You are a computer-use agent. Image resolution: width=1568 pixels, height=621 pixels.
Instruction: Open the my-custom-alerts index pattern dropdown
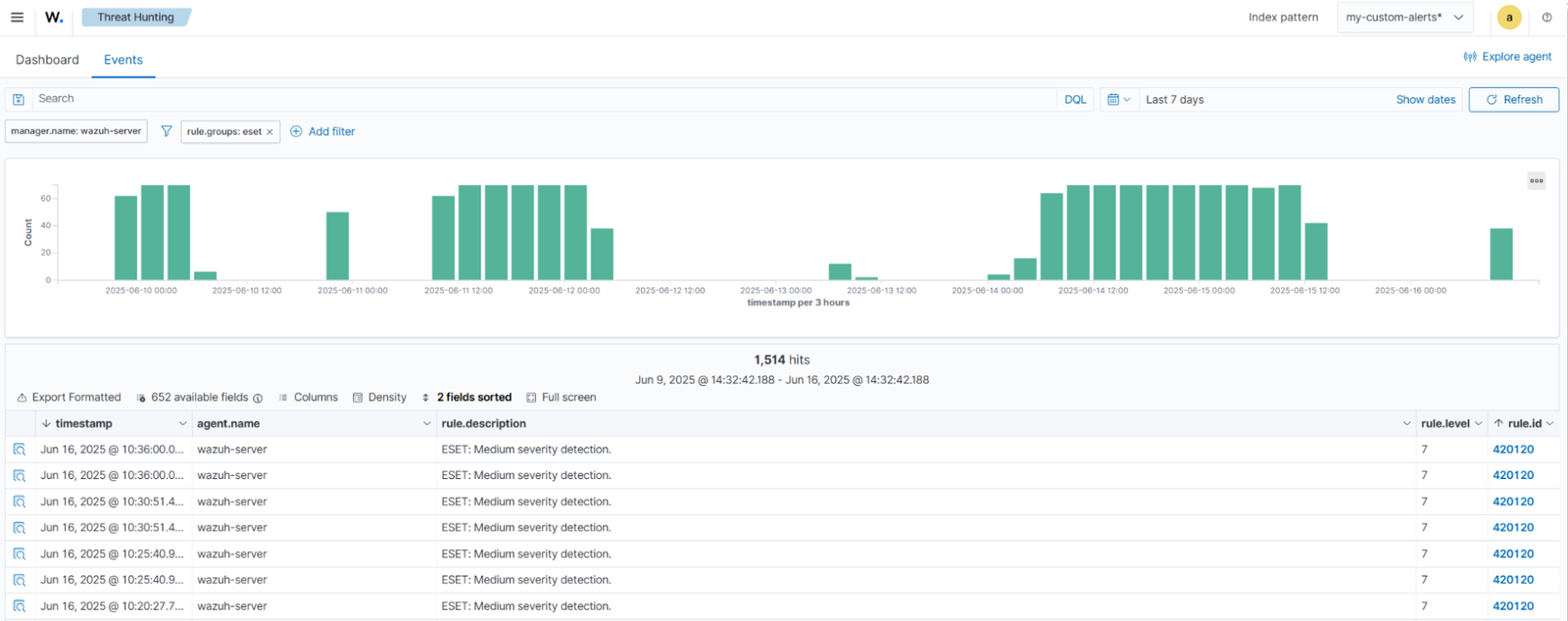pos(1404,18)
